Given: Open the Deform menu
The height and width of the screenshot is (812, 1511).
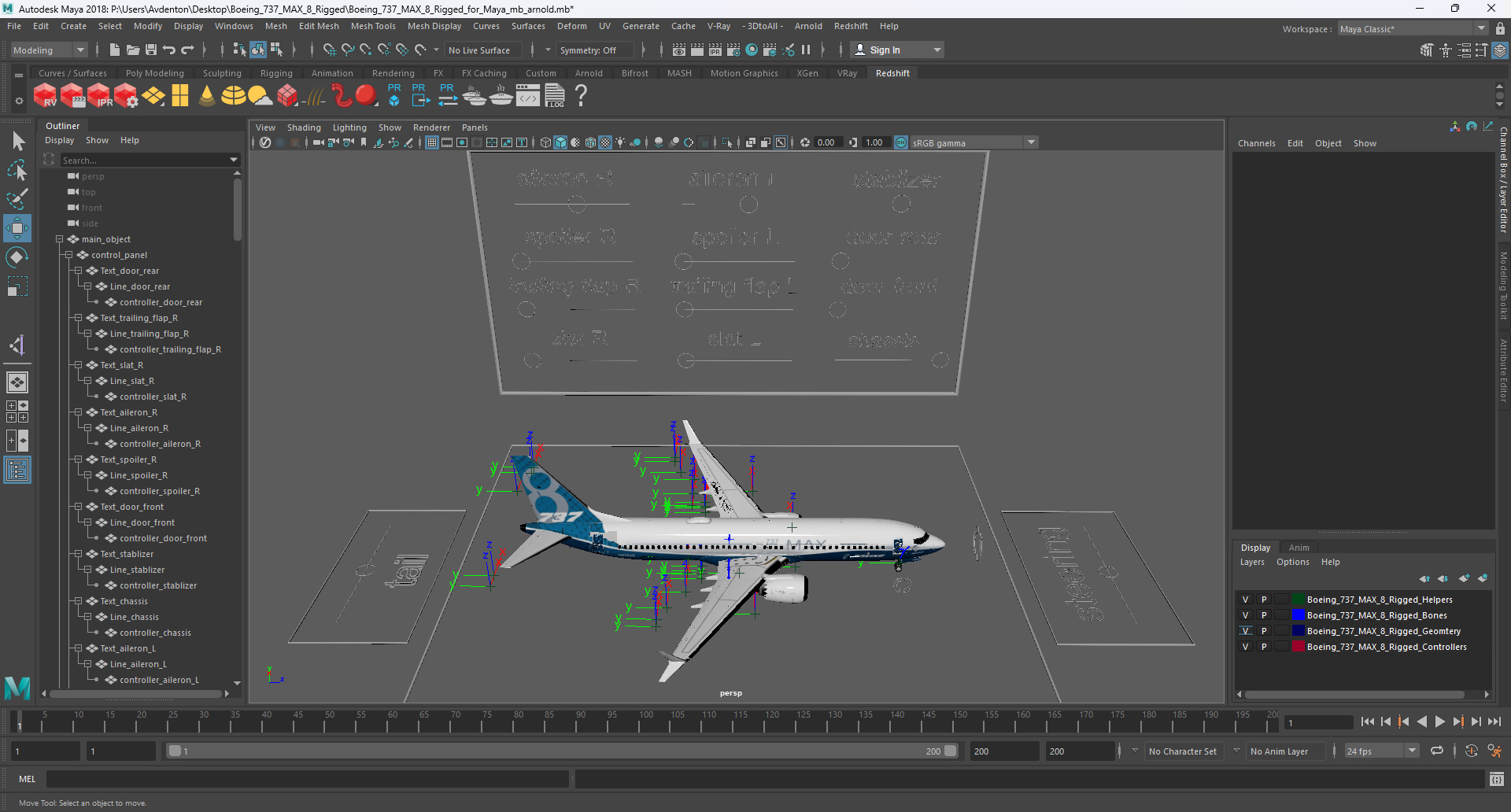Looking at the screenshot, I should pyautogui.click(x=572, y=26).
